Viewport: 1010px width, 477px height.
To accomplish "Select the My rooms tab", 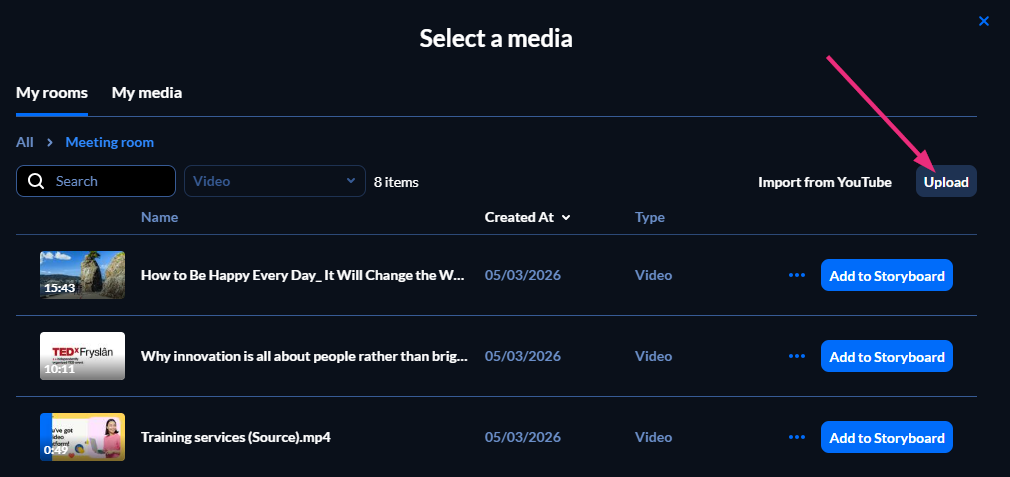I will tap(52, 93).
